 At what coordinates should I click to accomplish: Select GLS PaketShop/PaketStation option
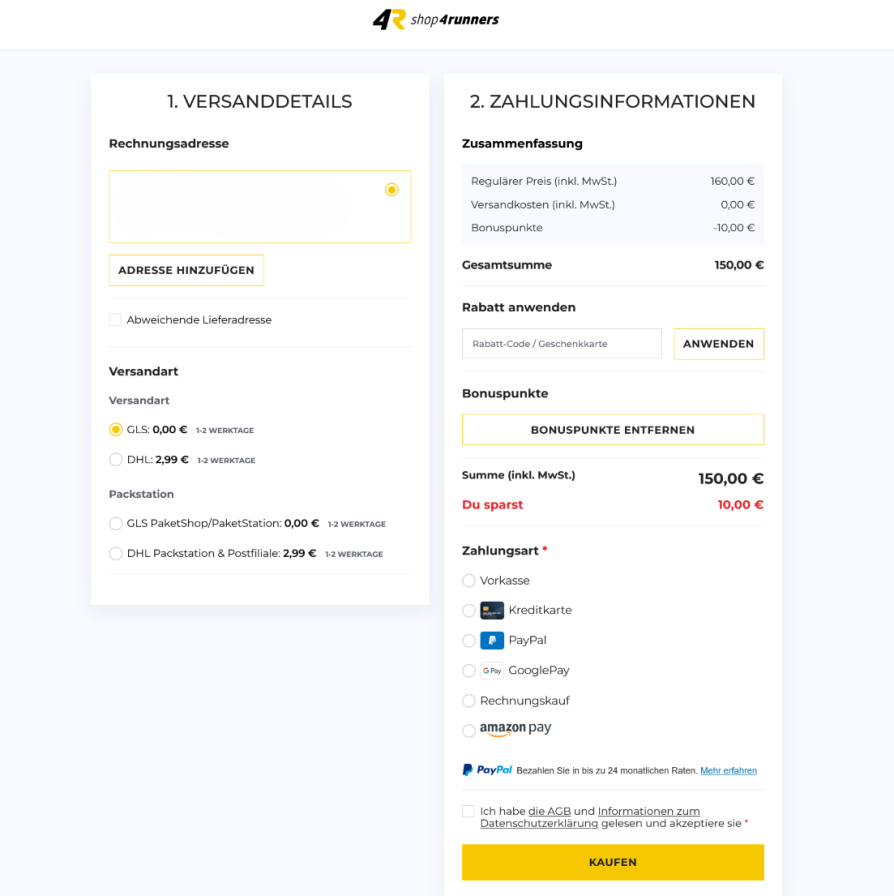pyautogui.click(x=115, y=523)
